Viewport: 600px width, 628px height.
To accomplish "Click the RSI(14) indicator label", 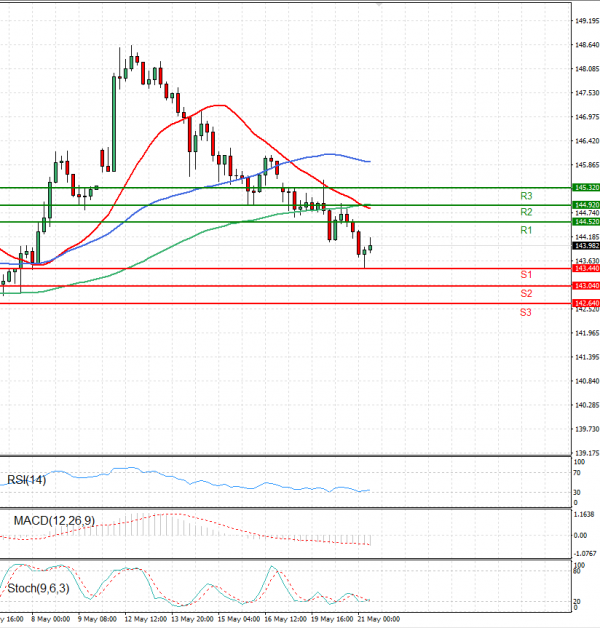I will pos(29,479).
